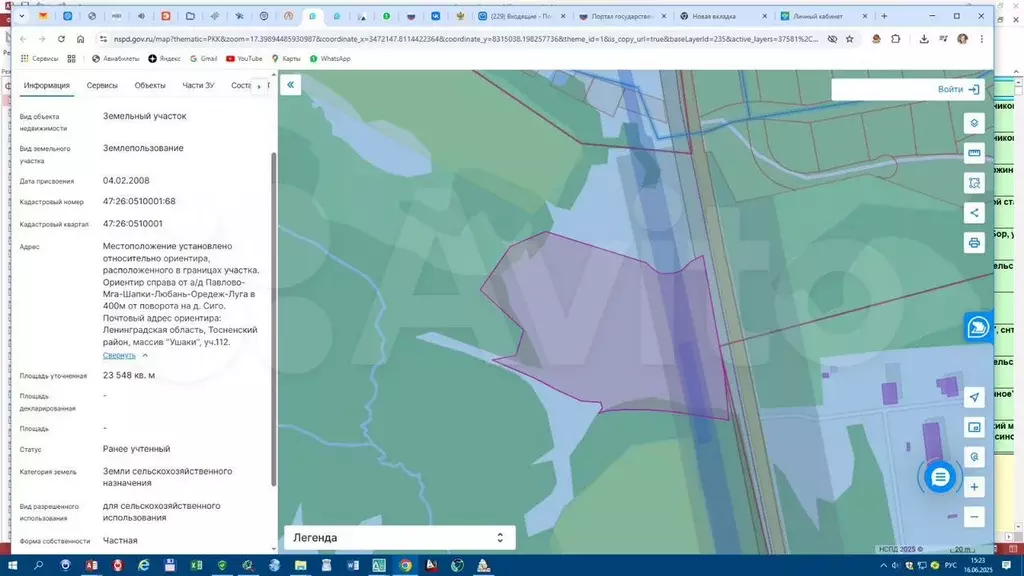Go to browser home page
Image resolution: width=1024 pixels, height=576 pixels.
(80, 39)
